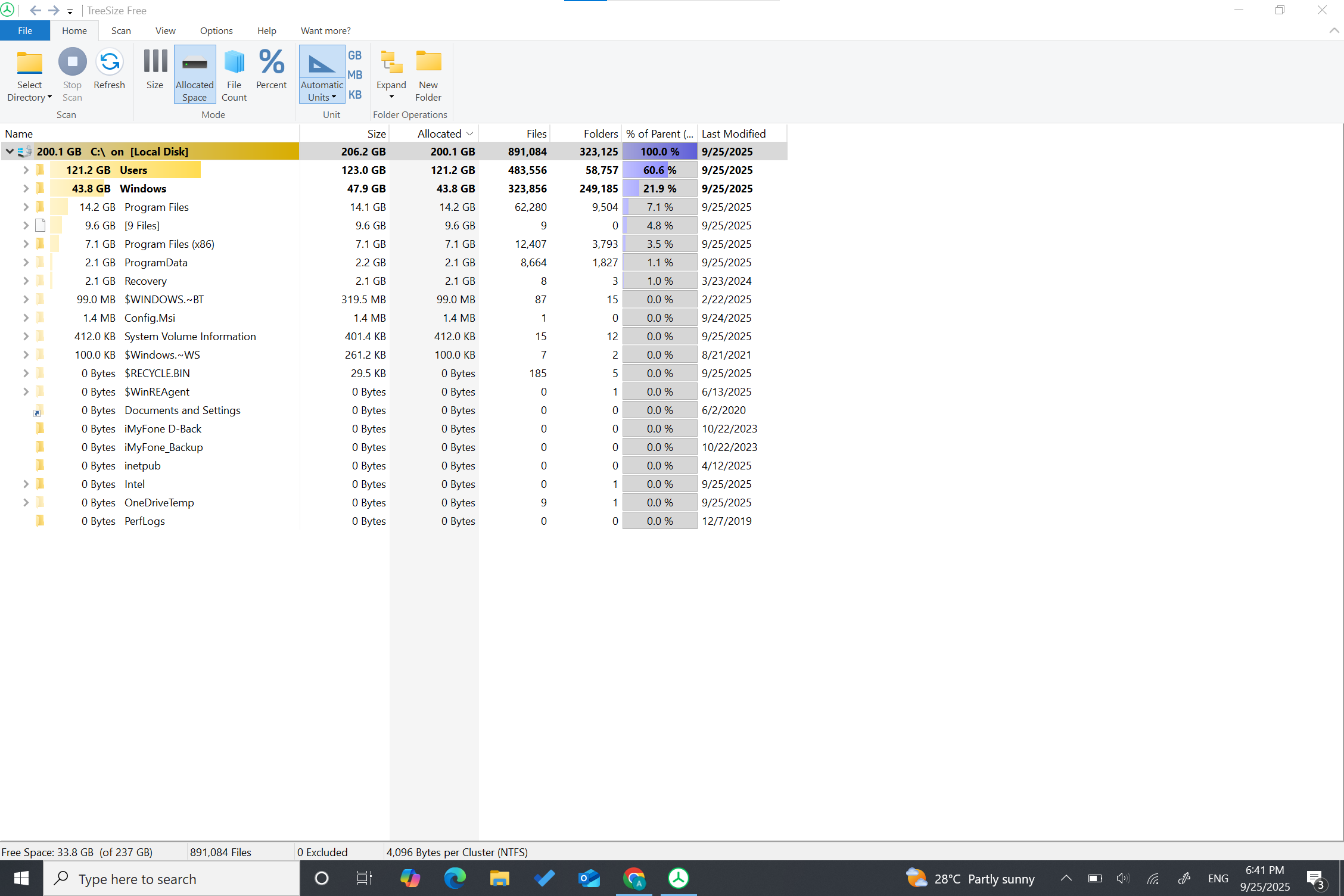Switch to the Scan ribbon tab

(x=121, y=30)
